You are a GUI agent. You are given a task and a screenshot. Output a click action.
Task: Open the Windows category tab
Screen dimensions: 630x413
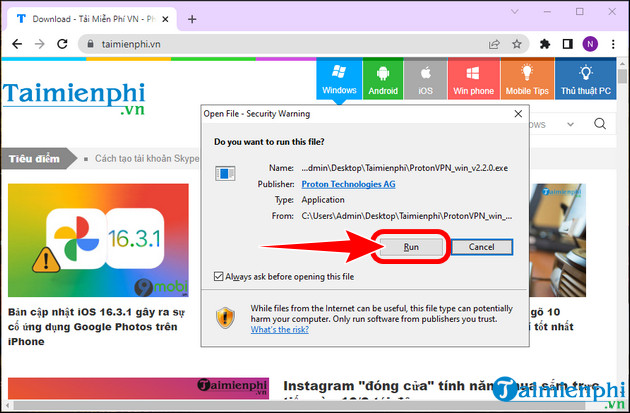[339, 79]
